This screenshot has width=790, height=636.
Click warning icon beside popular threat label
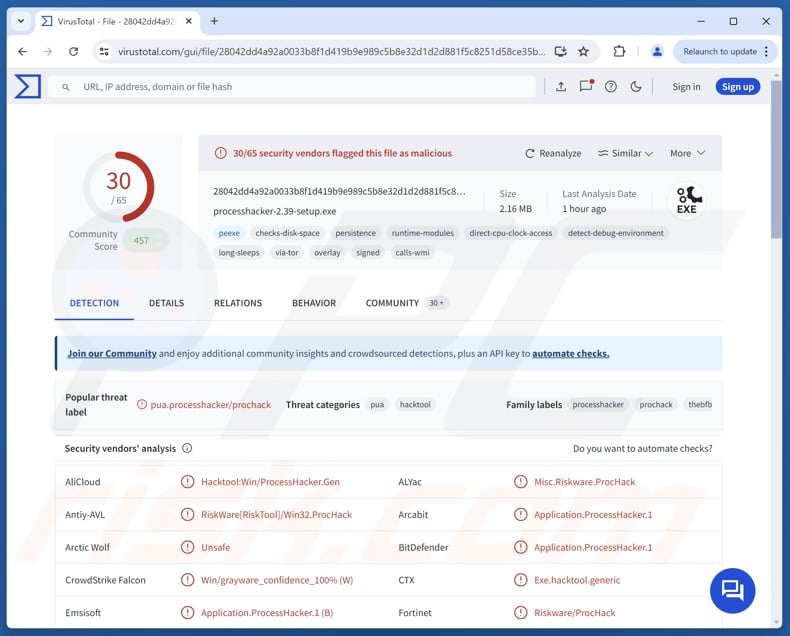pos(142,404)
